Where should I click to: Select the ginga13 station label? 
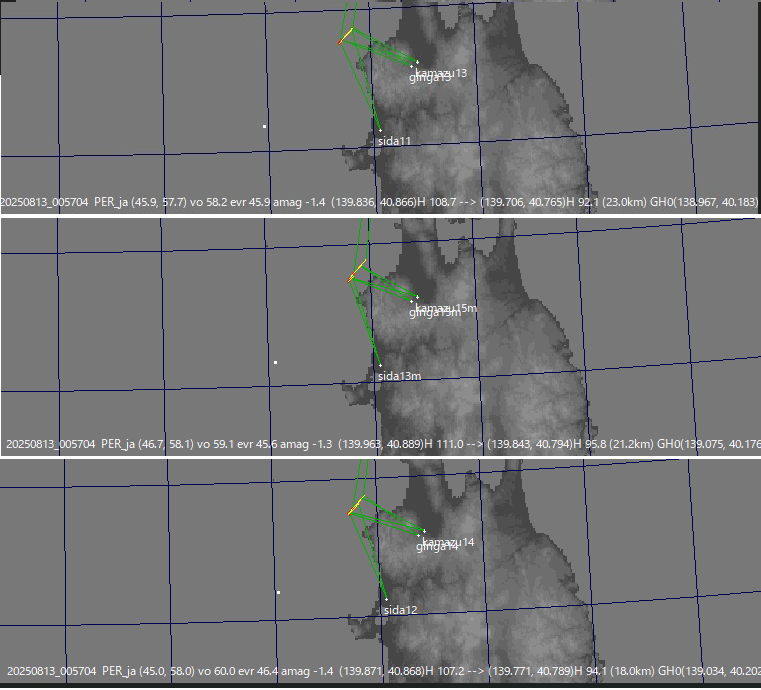click(x=430, y=78)
